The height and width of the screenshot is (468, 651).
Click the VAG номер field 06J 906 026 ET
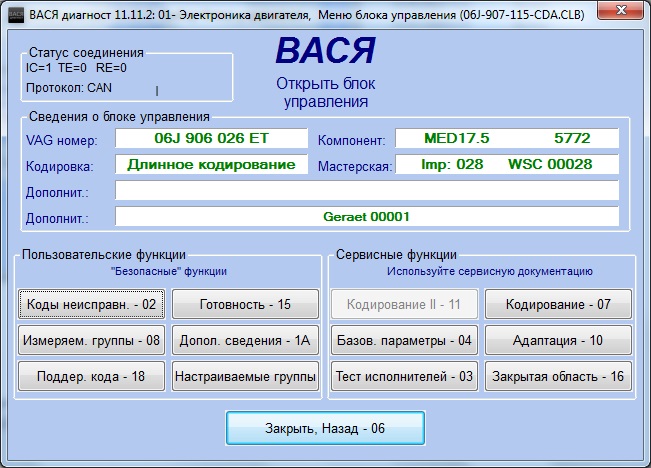pos(211,138)
